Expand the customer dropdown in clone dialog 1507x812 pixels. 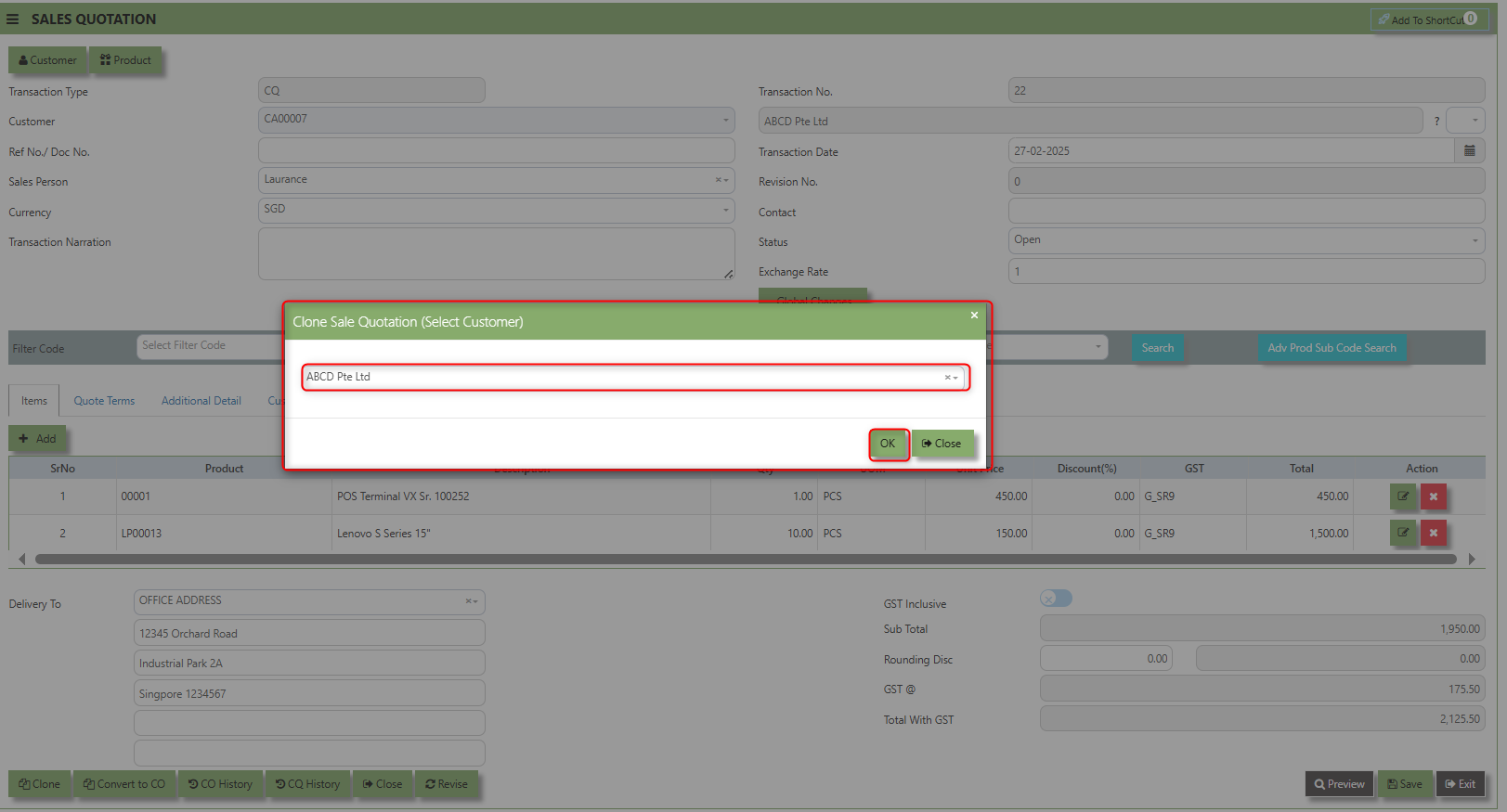point(955,378)
